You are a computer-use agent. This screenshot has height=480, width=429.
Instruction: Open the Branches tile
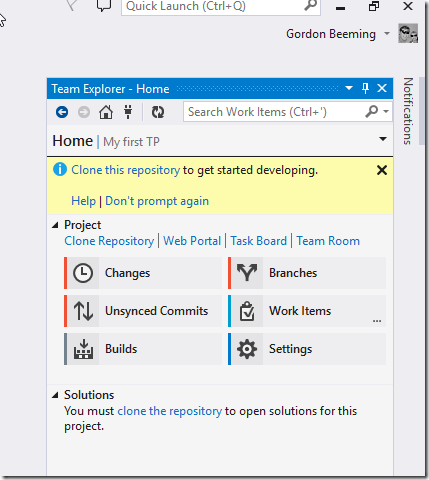(x=307, y=273)
